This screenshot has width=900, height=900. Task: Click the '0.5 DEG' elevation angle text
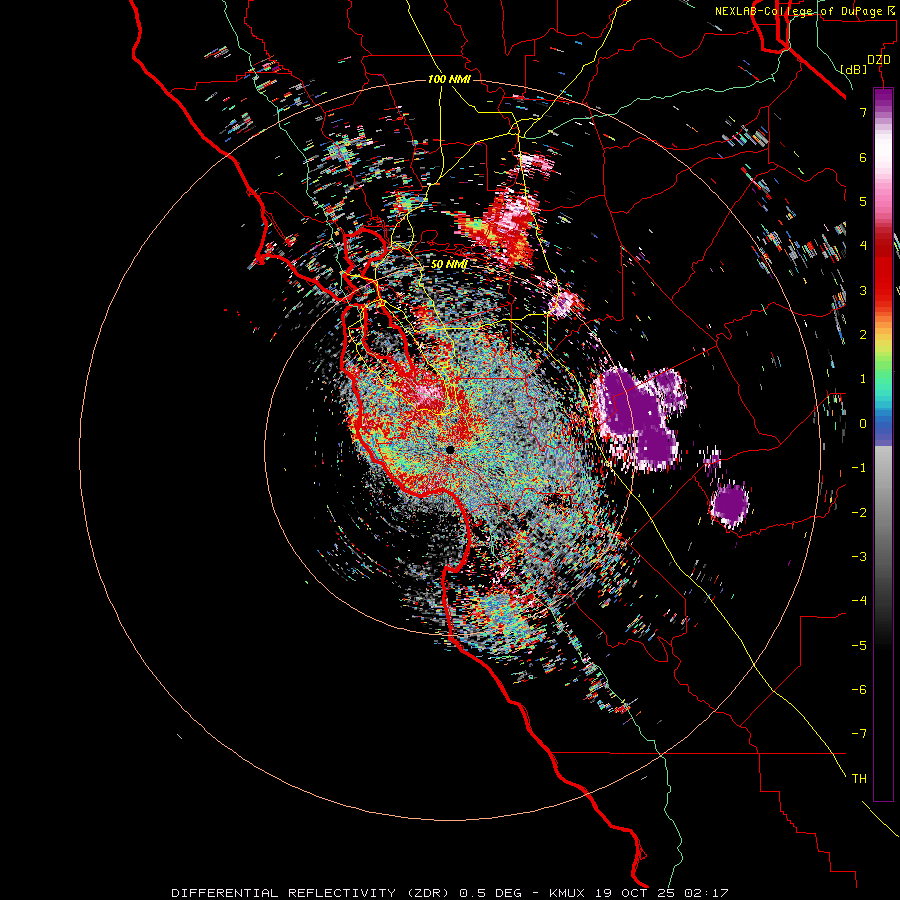(x=490, y=893)
